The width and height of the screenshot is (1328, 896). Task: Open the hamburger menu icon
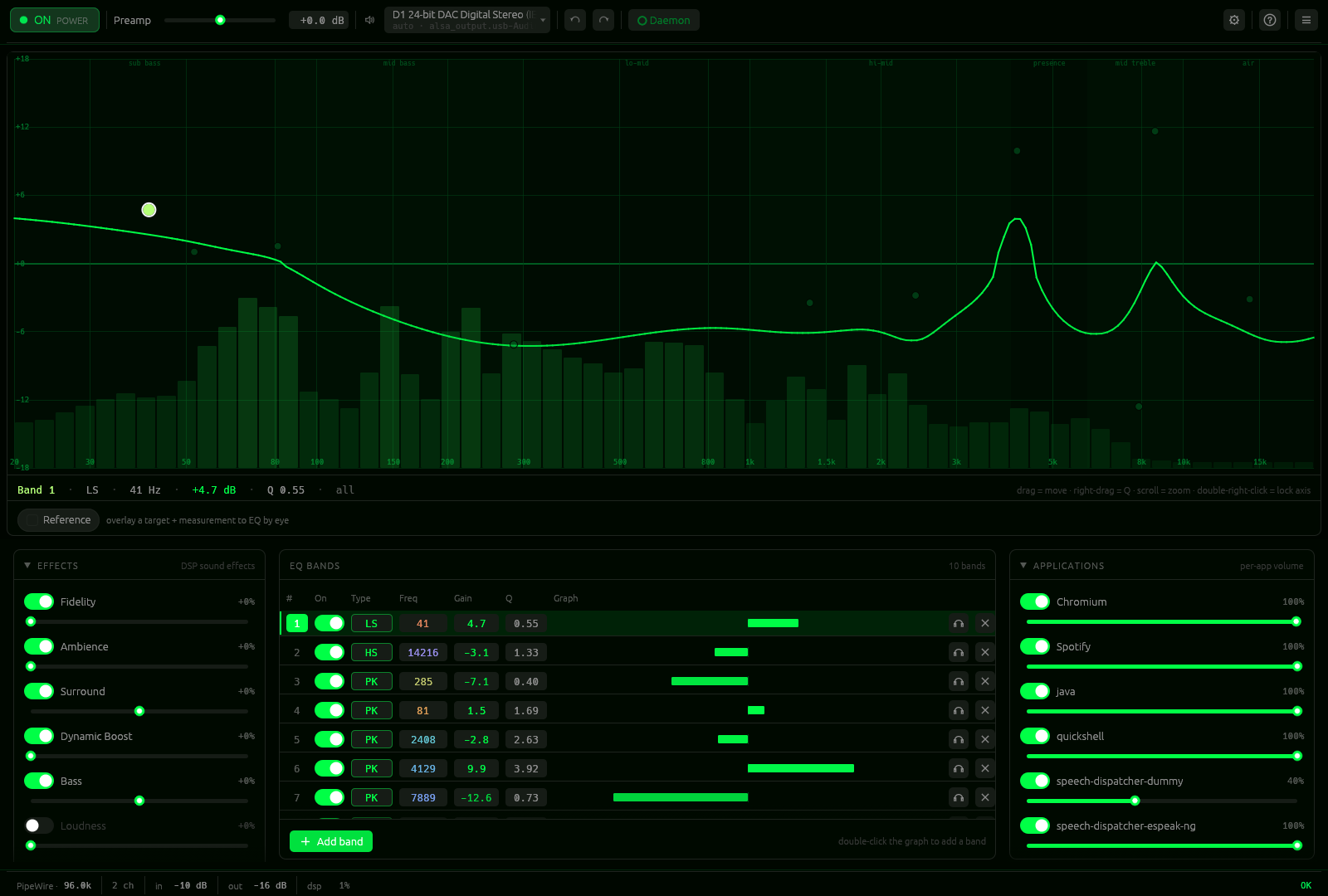[x=1306, y=20]
